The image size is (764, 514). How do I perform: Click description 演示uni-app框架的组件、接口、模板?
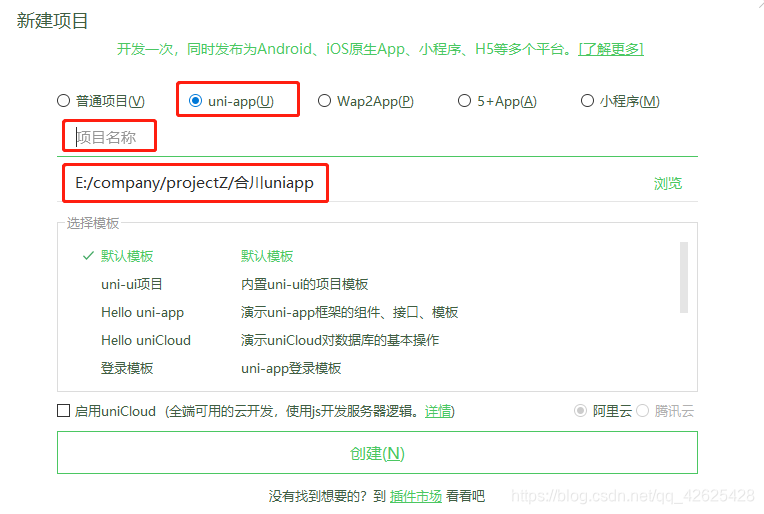[x=349, y=312]
